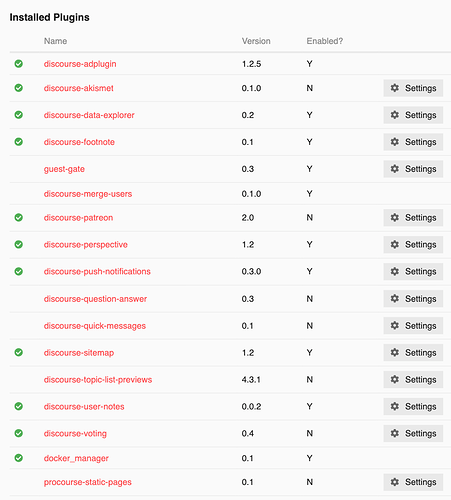Viewport: 451px width, 500px height.
Task: Open Settings for discourse-perspective
Action: [x=413, y=244]
